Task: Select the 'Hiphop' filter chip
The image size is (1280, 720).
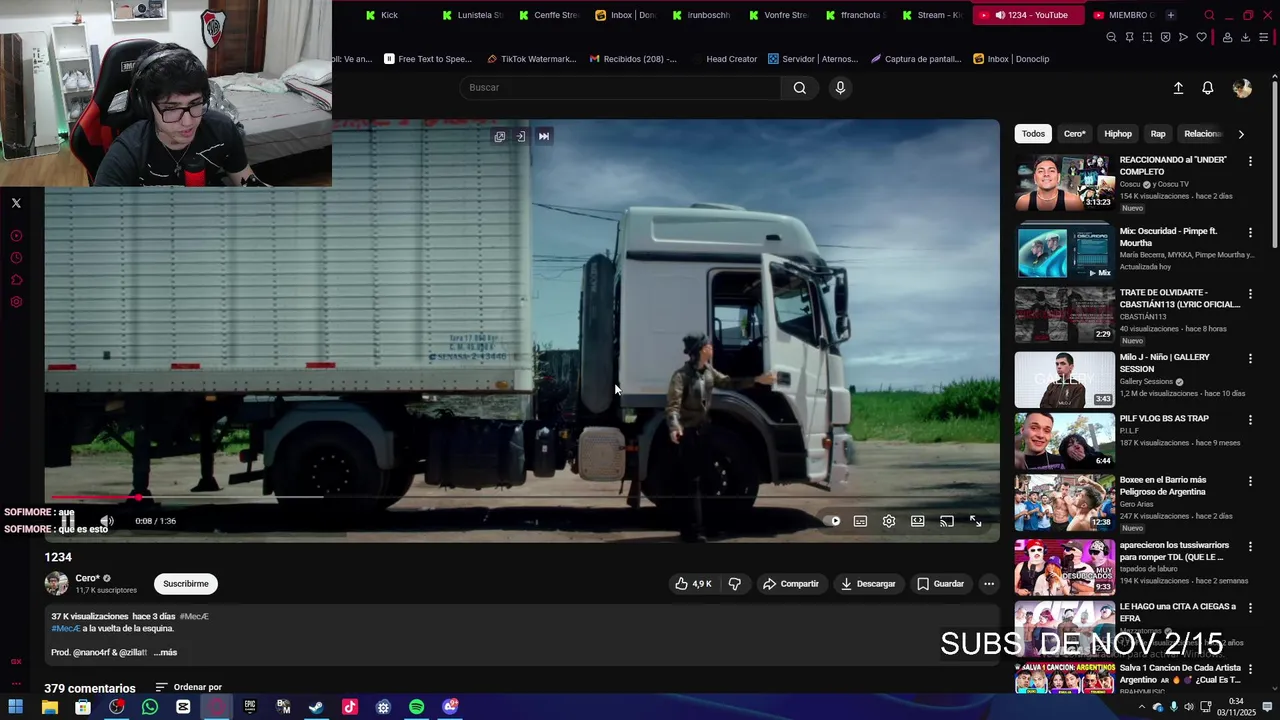Action: click(x=1118, y=134)
